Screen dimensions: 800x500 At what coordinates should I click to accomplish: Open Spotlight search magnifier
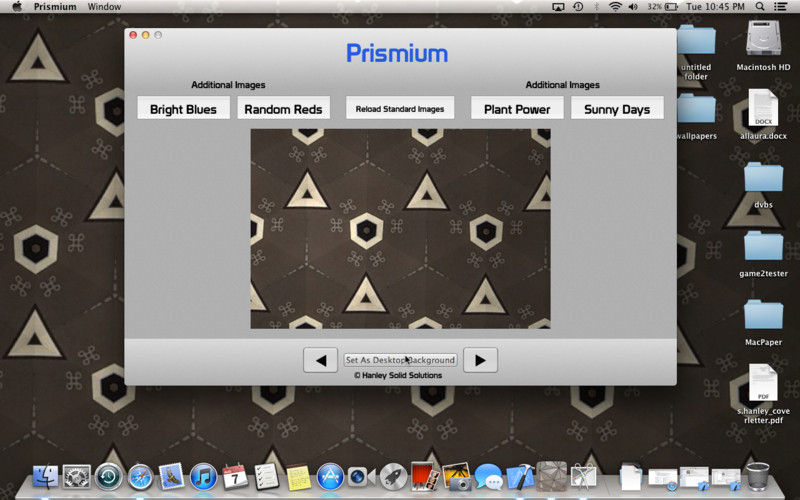pyautogui.click(x=760, y=7)
